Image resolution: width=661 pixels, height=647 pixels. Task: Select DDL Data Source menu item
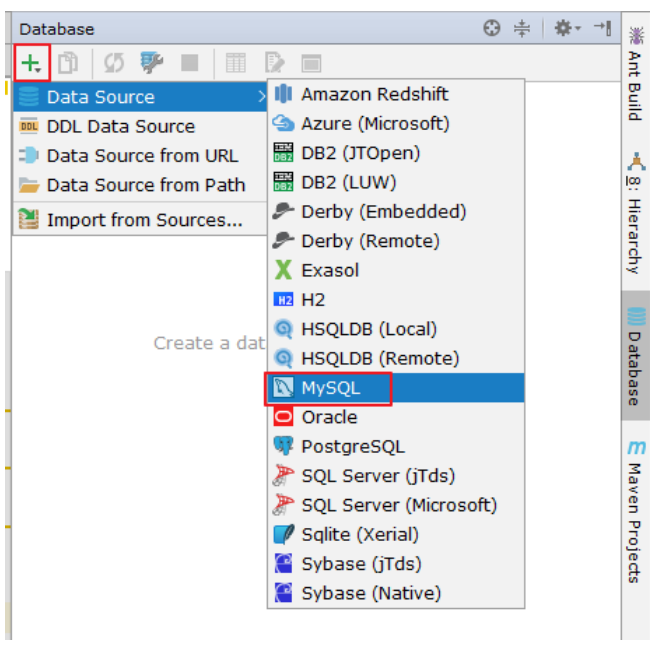click(140, 126)
